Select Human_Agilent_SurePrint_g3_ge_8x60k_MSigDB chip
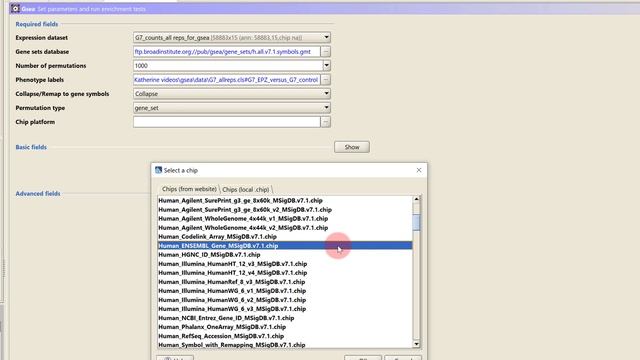This screenshot has height=360, width=640. point(285,200)
